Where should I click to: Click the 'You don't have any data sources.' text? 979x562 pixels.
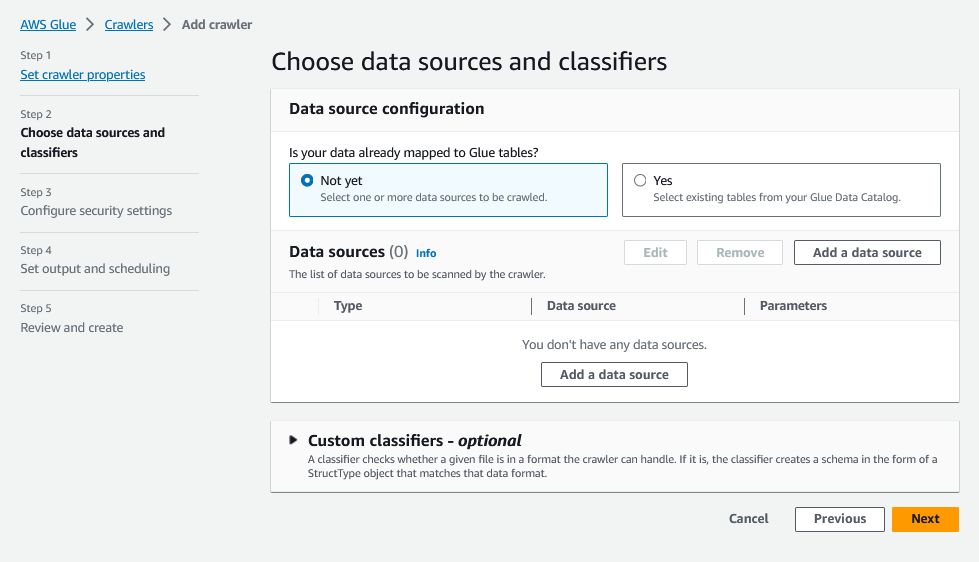click(x=614, y=345)
